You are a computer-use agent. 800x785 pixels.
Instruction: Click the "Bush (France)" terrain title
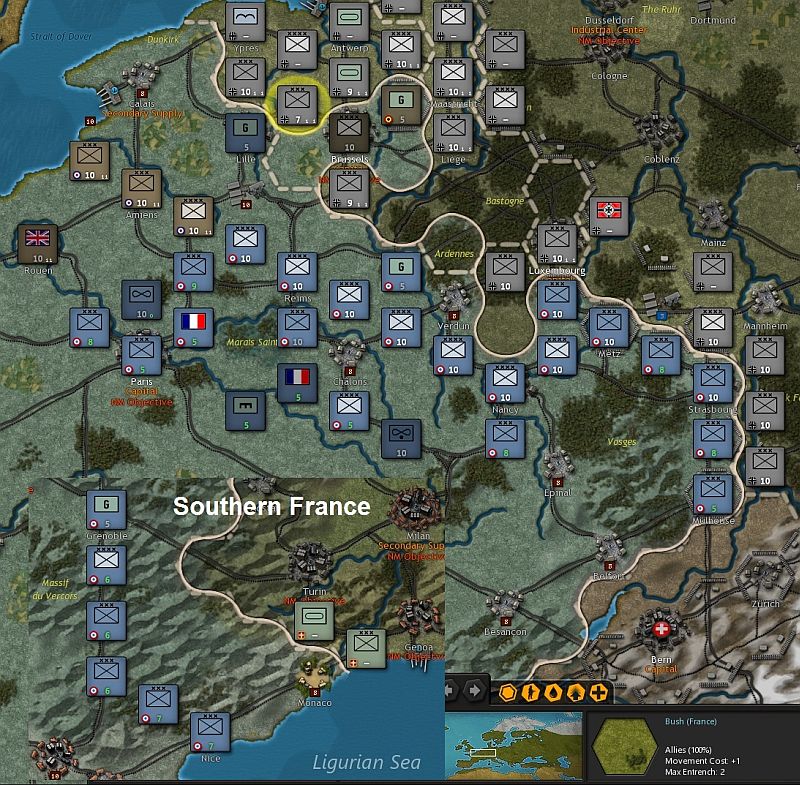click(x=690, y=721)
